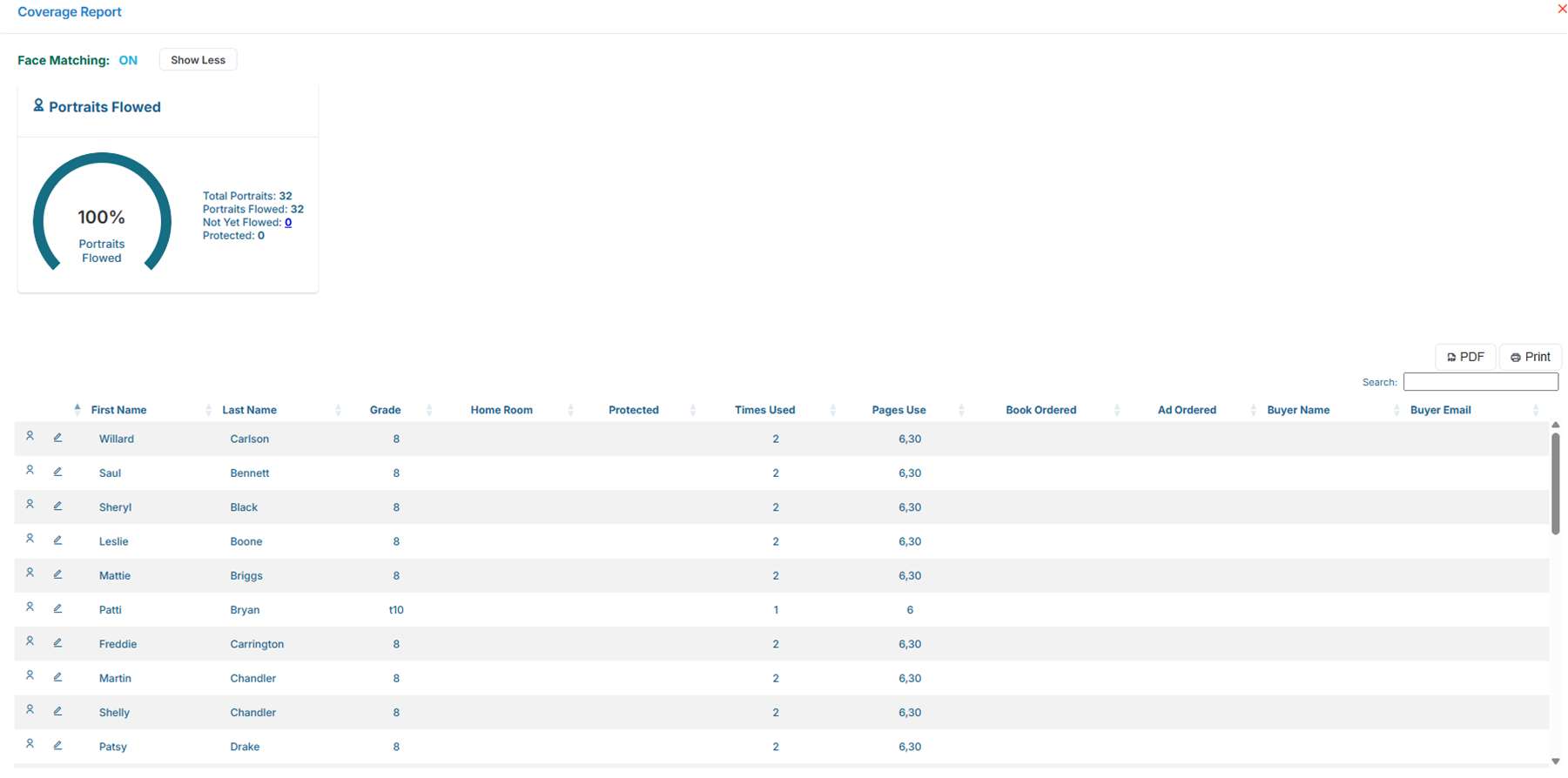The height and width of the screenshot is (778, 1568).
Task: Edit the Willard Carlson row
Action: pyautogui.click(x=57, y=437)
